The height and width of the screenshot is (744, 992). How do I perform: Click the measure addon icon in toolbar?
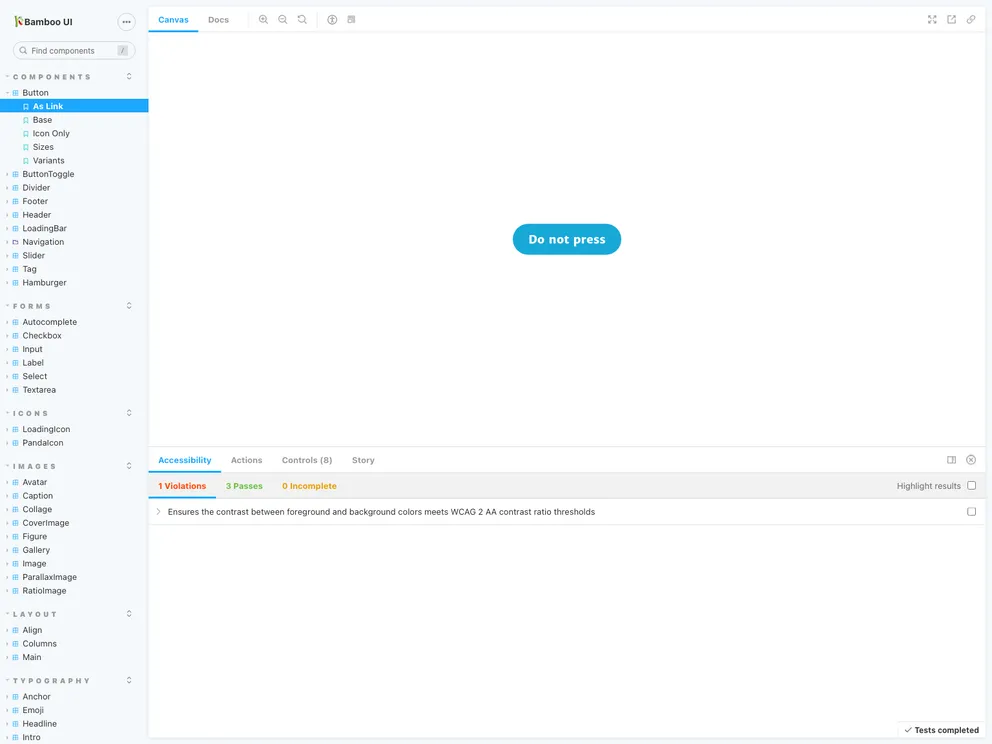tap(351, 19)
